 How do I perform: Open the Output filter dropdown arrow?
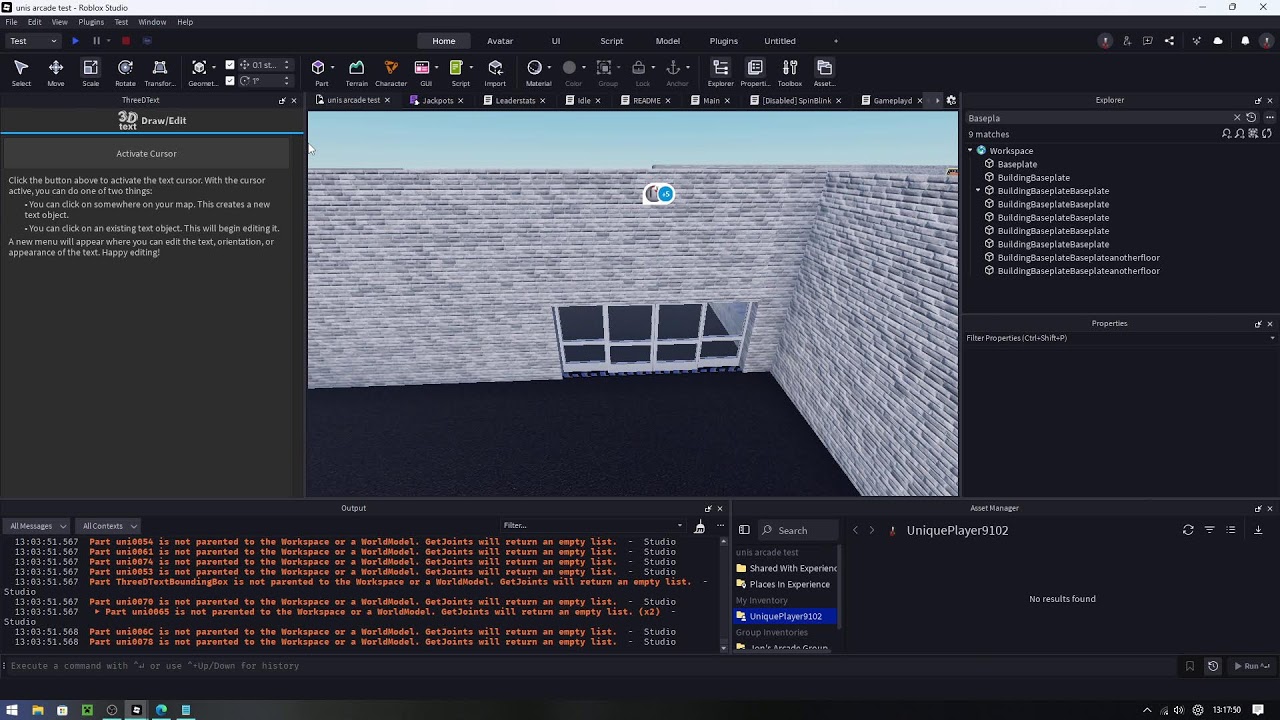(680, 526)
